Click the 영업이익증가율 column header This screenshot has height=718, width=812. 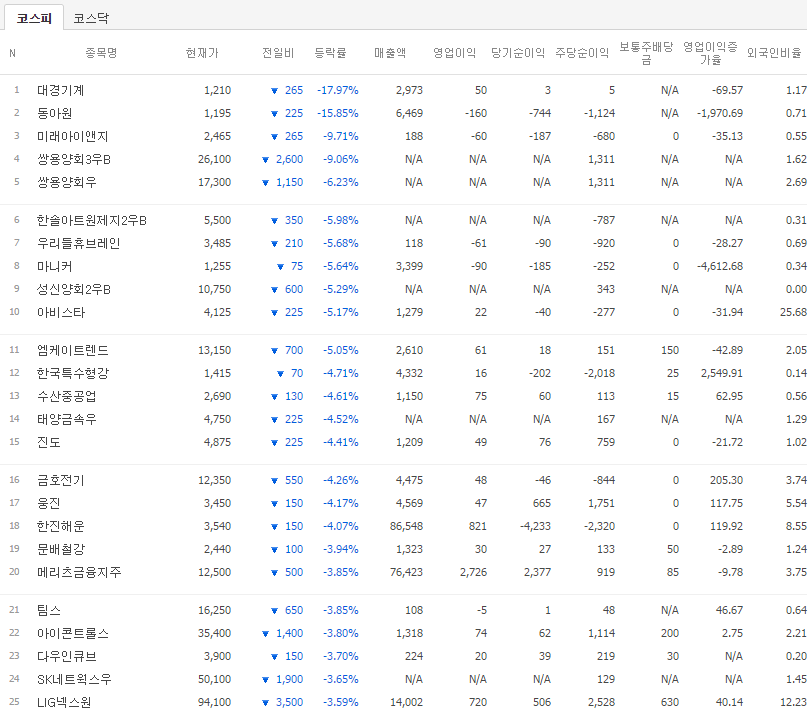[x=710, y=53]
